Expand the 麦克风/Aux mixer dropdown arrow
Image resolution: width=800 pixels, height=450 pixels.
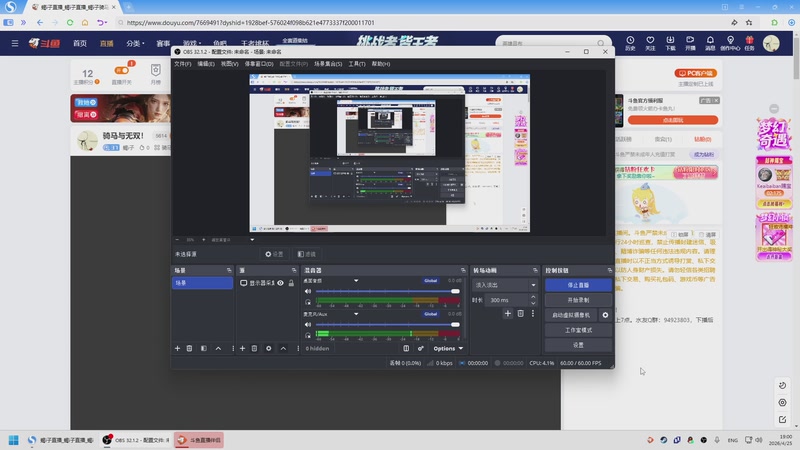point(356,314)
